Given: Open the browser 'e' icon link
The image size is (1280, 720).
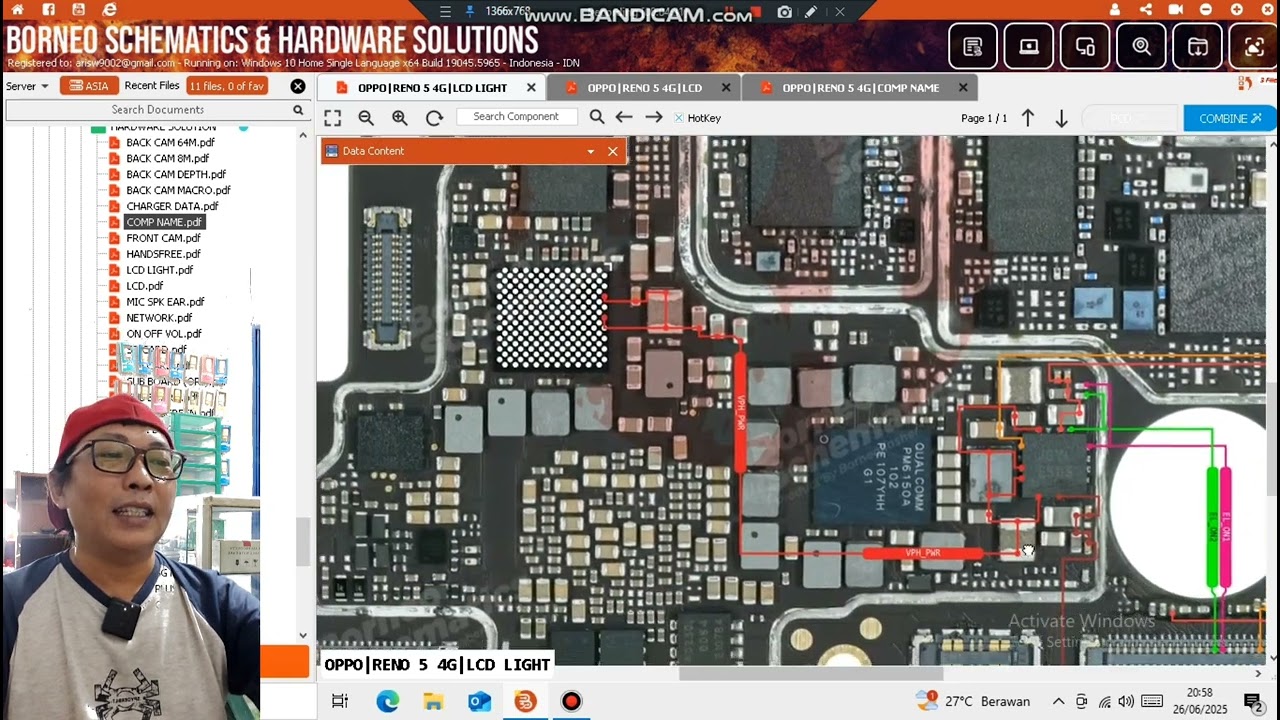Looking at the screenshot, I should [110, 9].
